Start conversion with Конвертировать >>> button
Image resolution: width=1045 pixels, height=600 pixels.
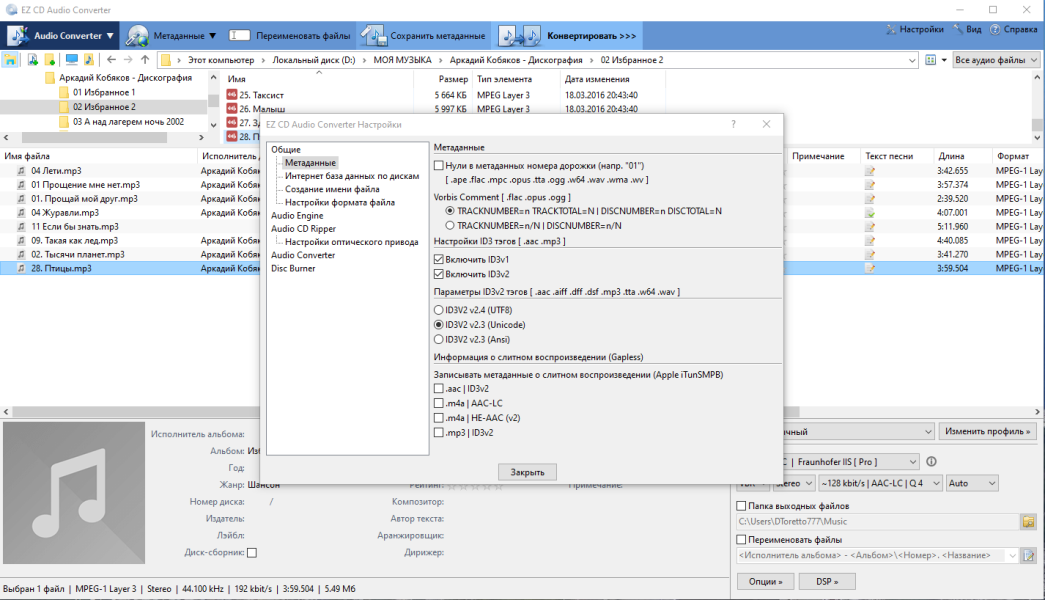click(x=568, y=35)
